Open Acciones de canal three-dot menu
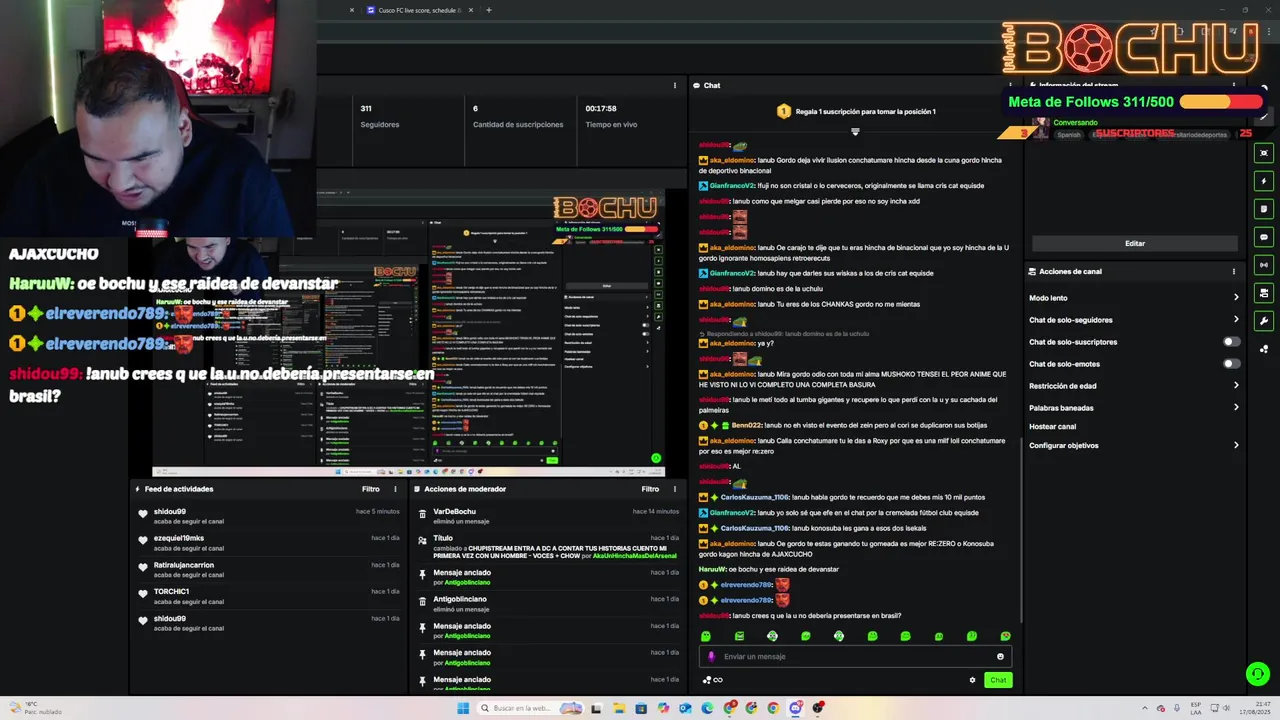 (x=1234, y=271)
